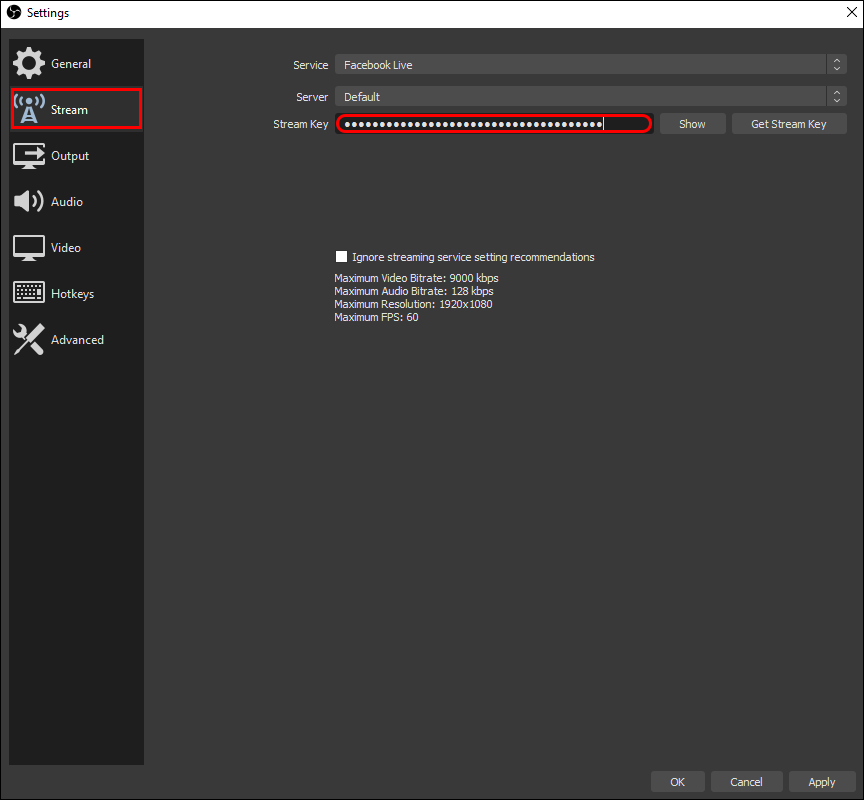Go to the Advanced settings tab
864x800 pixels.
pos(76,339)
